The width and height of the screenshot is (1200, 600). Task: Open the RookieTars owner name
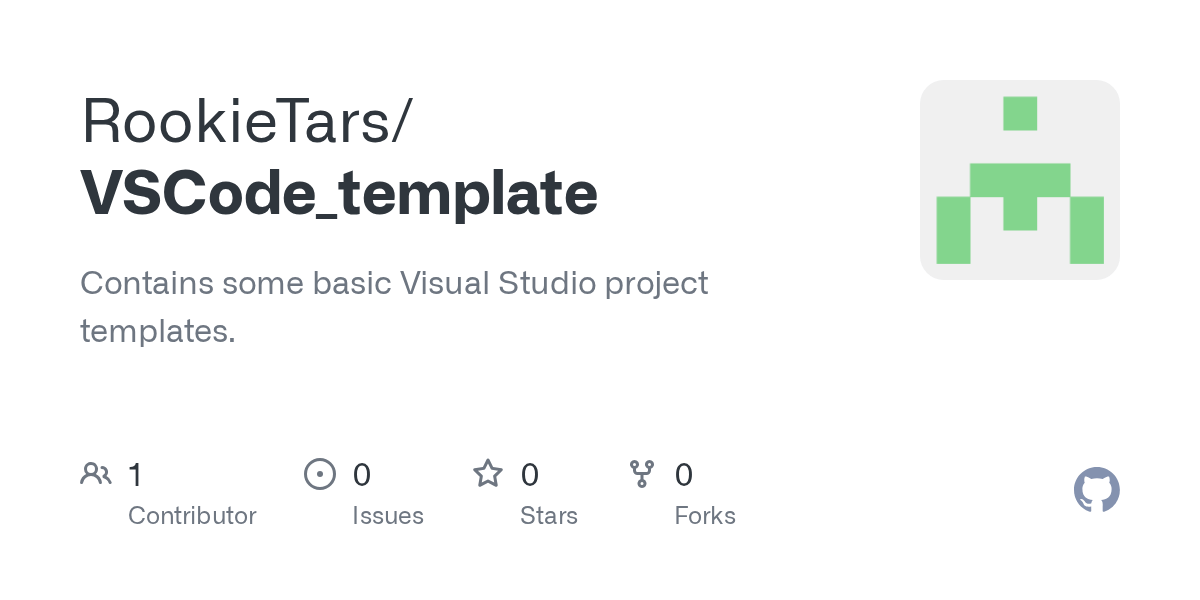(245, 120)
